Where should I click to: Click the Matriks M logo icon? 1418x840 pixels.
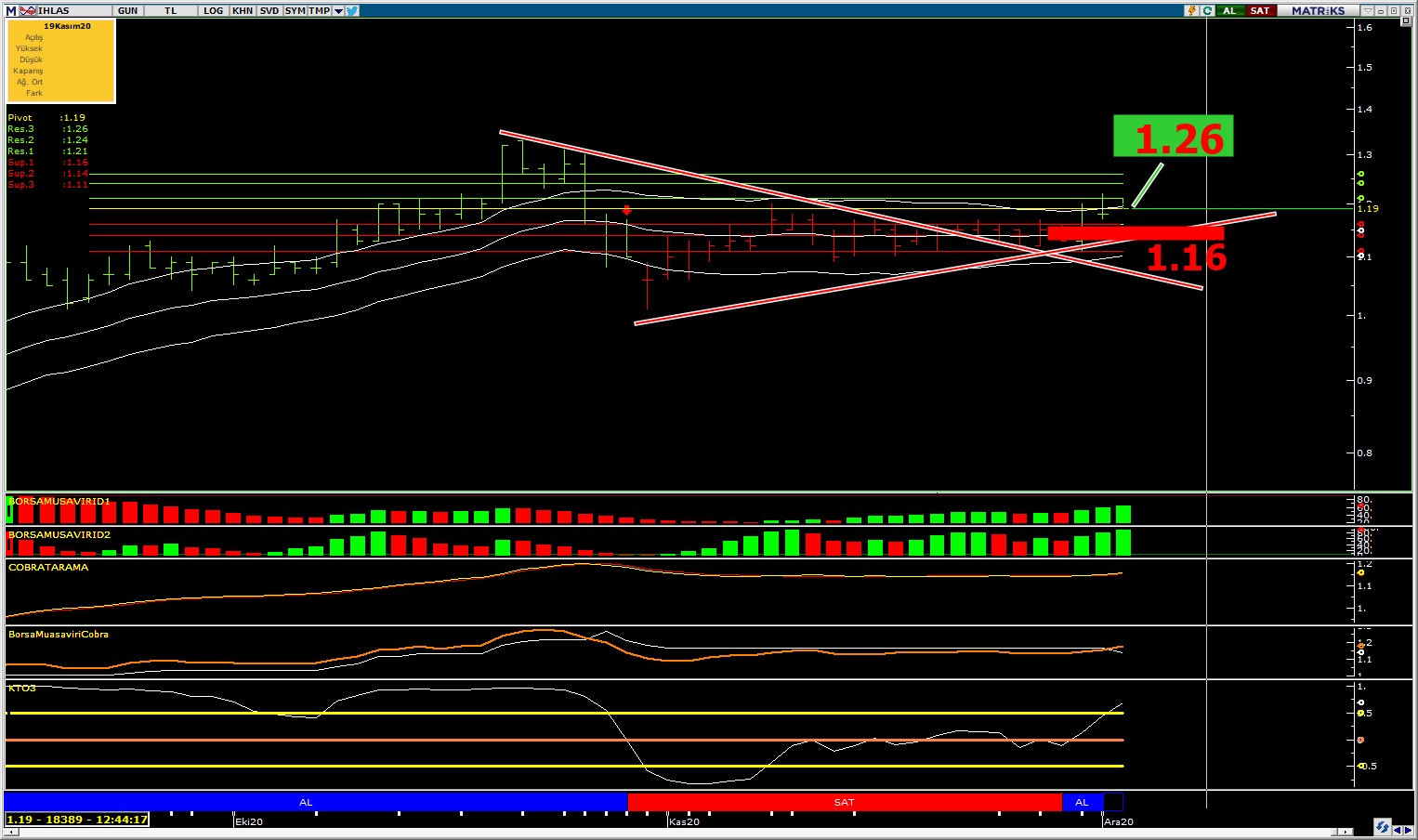coord(11,10)
